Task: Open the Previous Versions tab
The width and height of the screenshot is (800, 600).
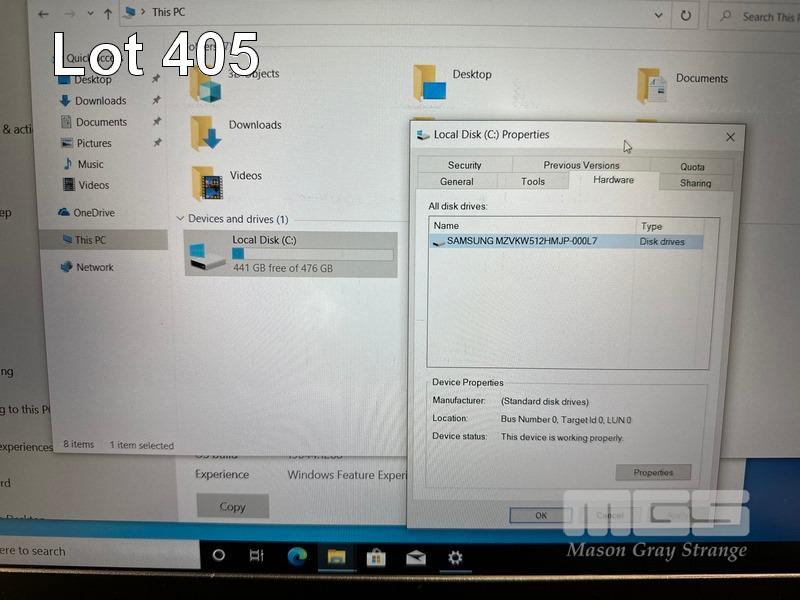Action: pyautogui.click(x=581, y=165)
